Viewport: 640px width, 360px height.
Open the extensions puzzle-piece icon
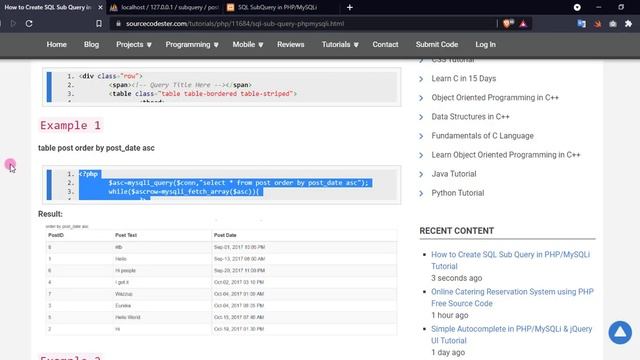point(629,24)
